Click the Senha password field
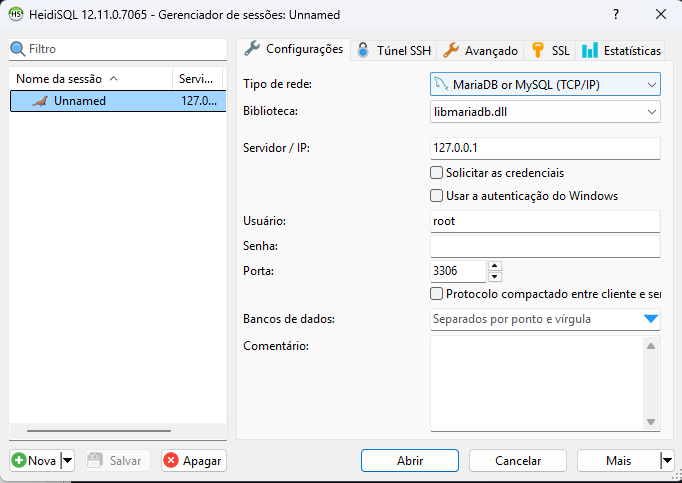Image resolution: width=682 pixels, height=483 pixels. 545,246
